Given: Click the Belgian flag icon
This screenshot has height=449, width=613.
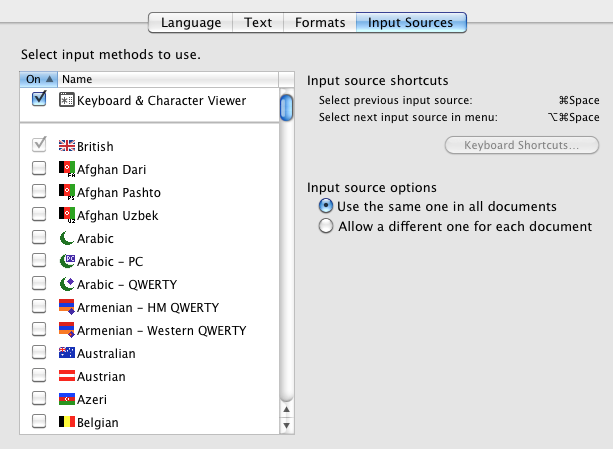Looking at the screenshot, I should (x=67, y=422).
